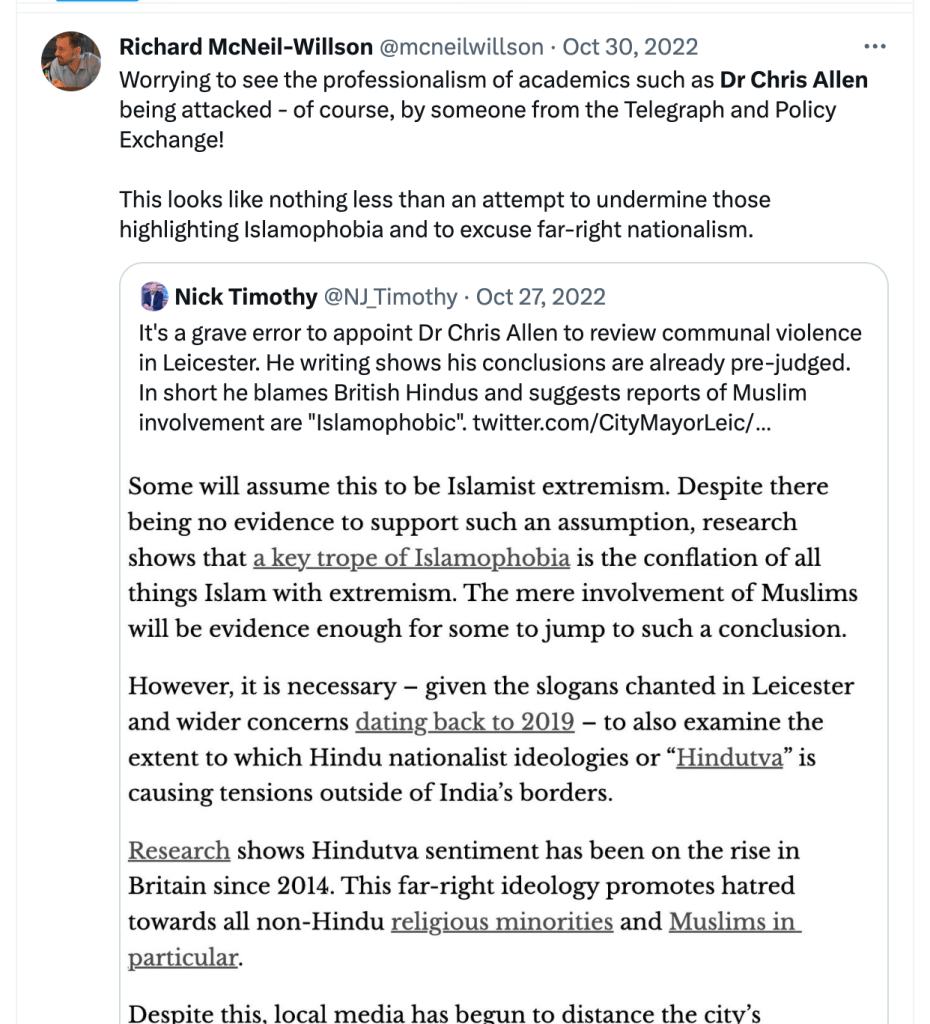The height and width of the screenshot is (1024, 930).
Task: Click Nick Timothy's display name
Action: click(x=245, y=297)
